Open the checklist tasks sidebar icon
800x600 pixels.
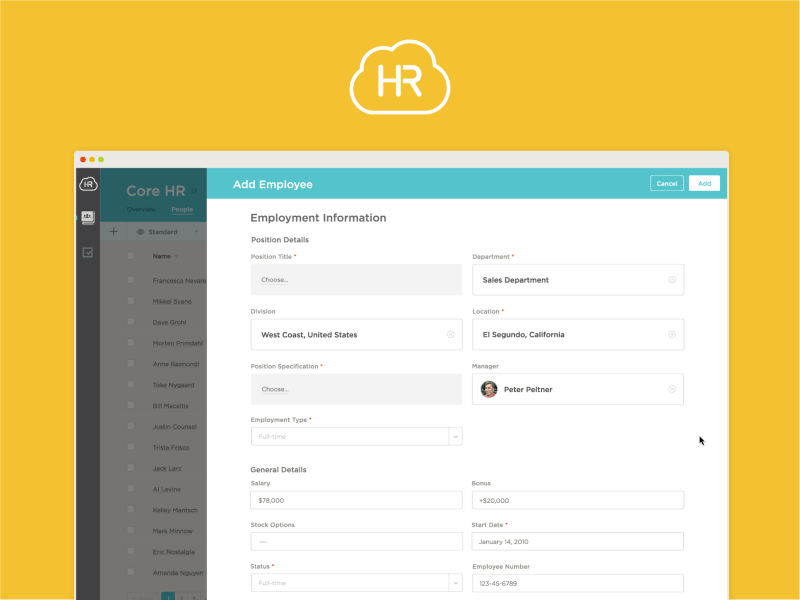tap(88, 253)
